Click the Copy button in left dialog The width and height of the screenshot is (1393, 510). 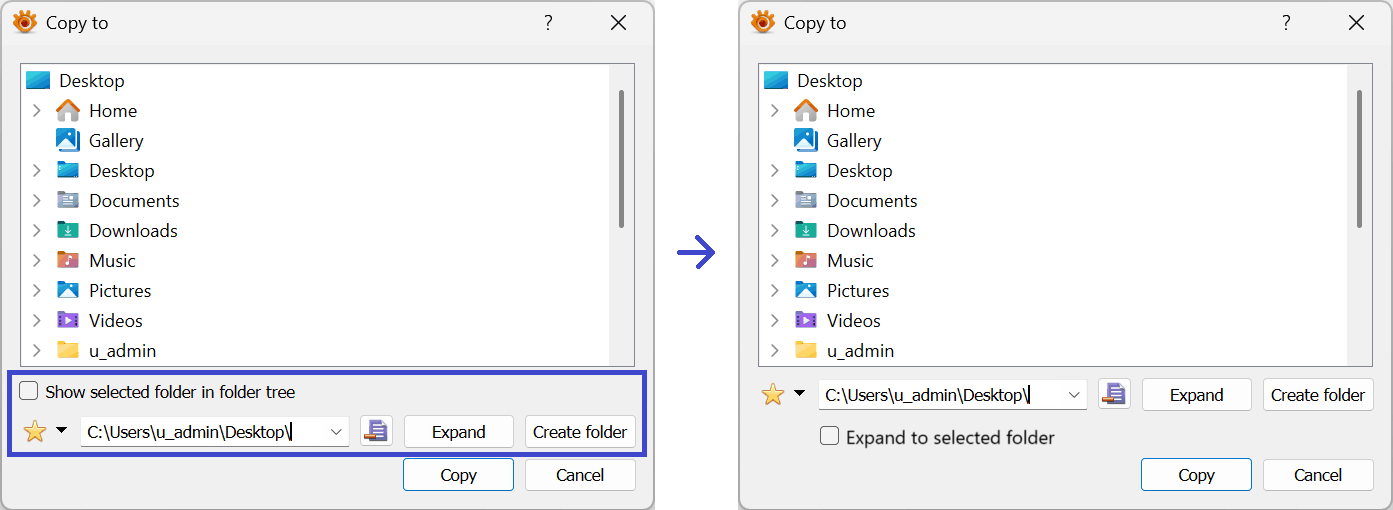point(458,475)
